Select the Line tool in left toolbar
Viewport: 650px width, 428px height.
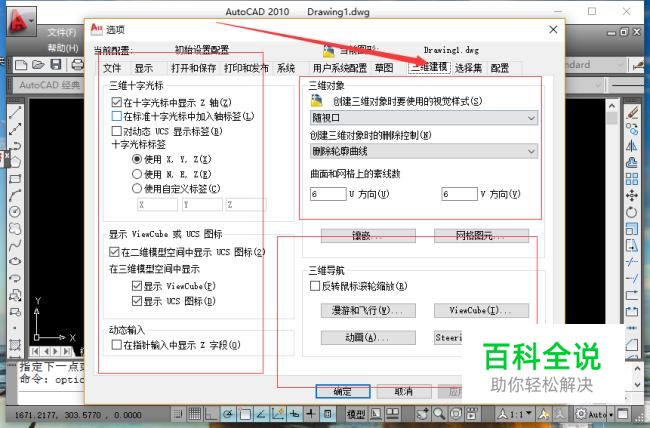15,112
